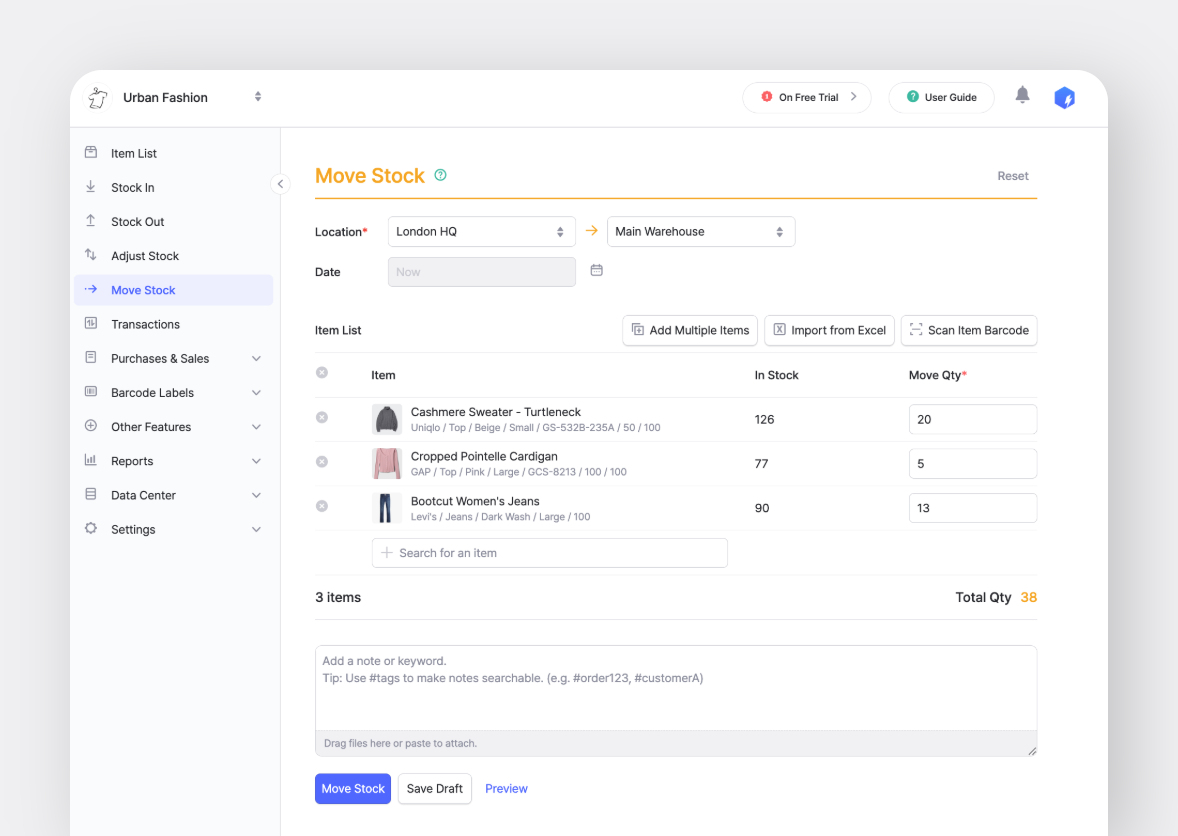Click the Search for an item field
This screenshot has height=836, width=1178.
549,553
